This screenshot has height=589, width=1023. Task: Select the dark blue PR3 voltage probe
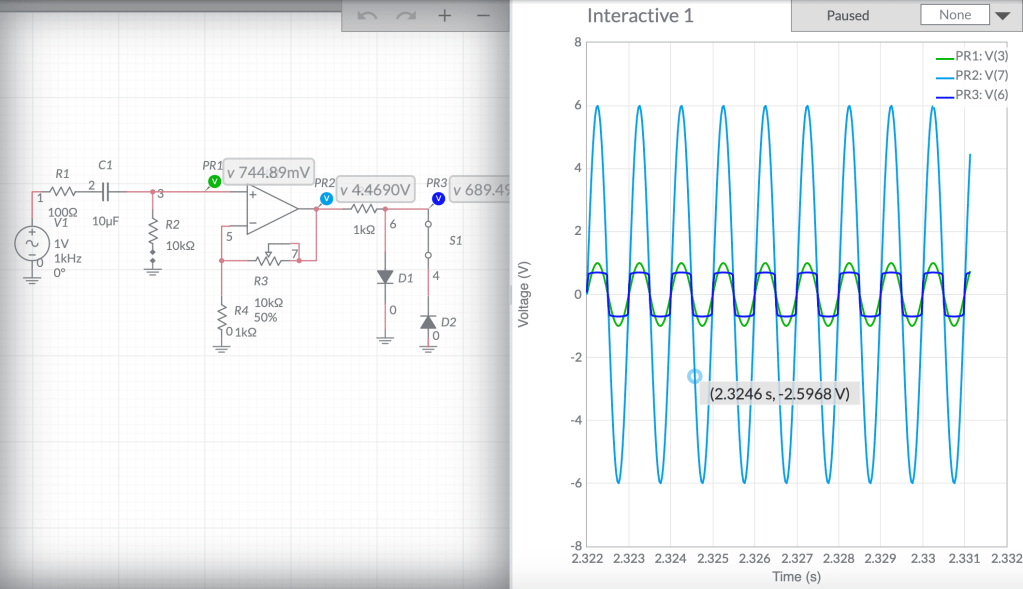click(x=438, y=199)
